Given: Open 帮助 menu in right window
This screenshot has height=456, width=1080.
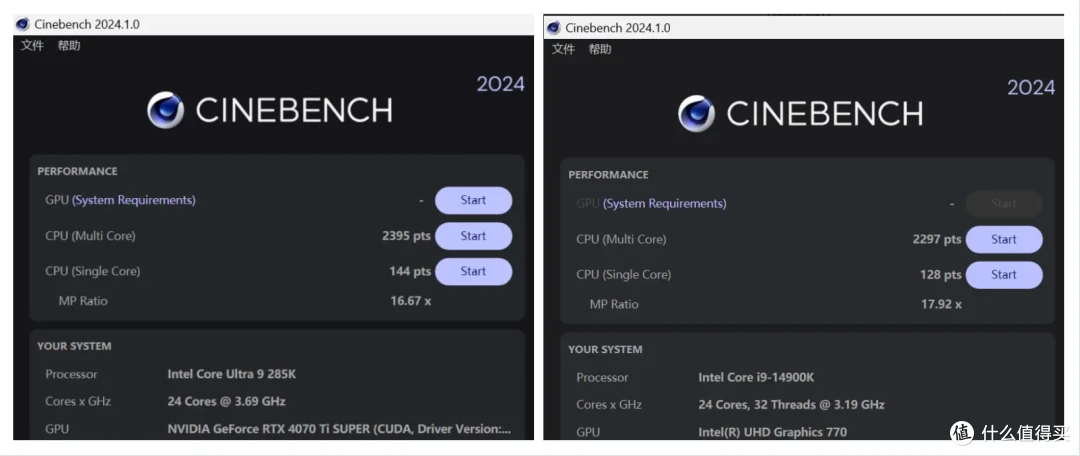Looking at the screenshot, I should click(x=600, y=49).
